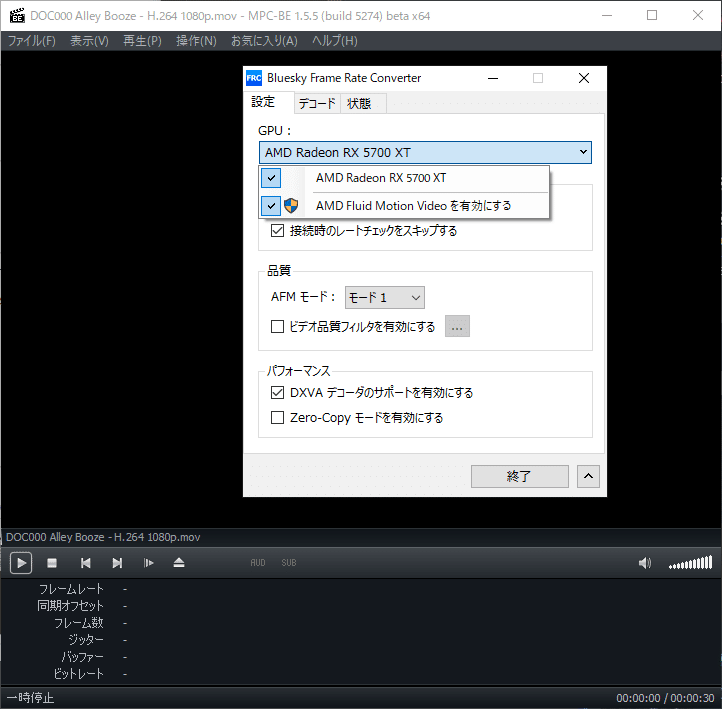Click the file name in MPC-BE info bar
722x709 pixels.
(103, 537)
